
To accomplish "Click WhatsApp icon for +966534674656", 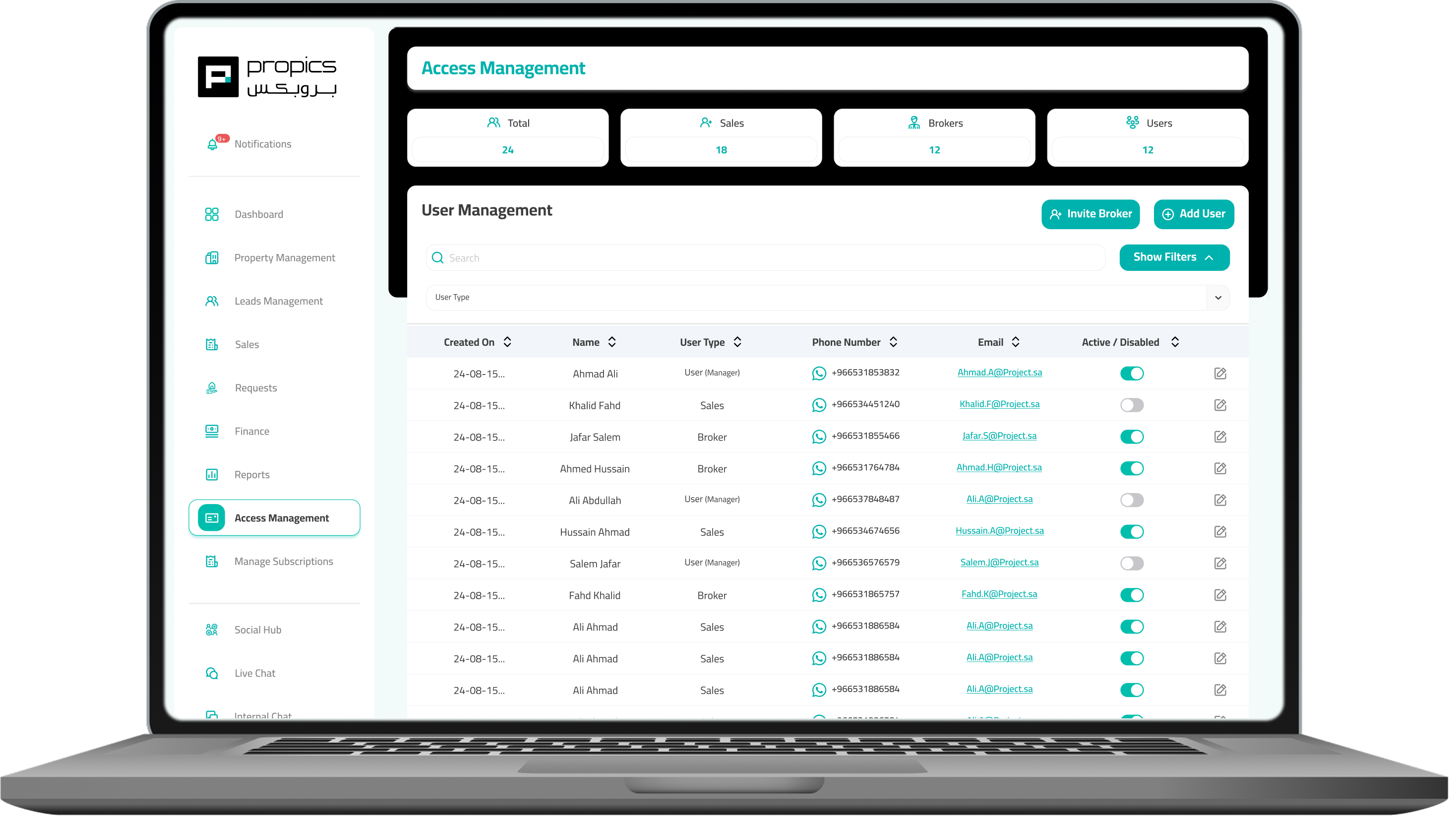I will click(x=820, y=533).
